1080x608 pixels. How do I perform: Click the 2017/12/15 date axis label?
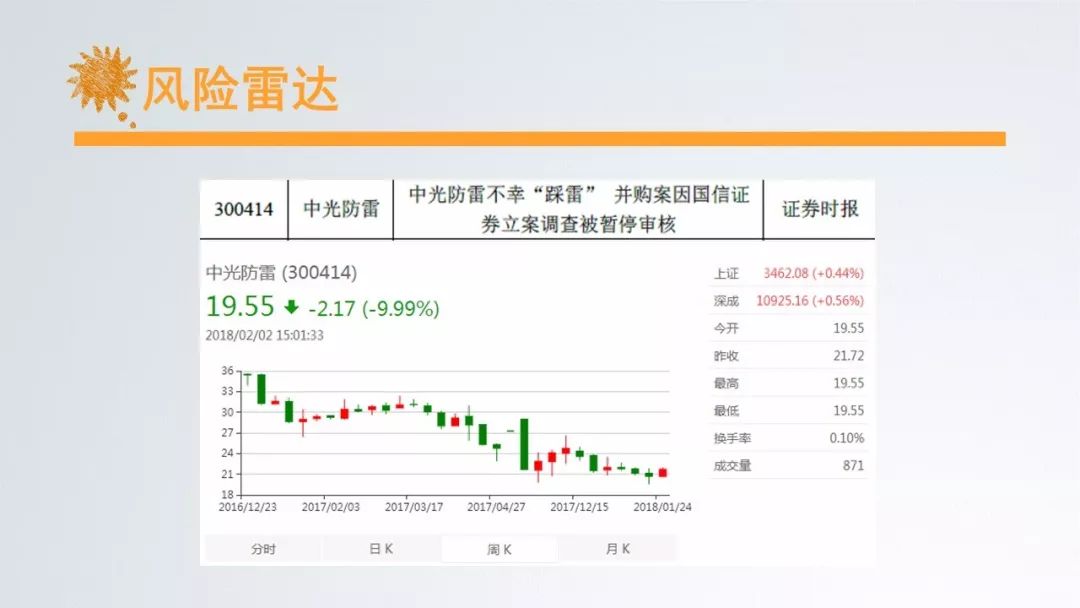579,507
